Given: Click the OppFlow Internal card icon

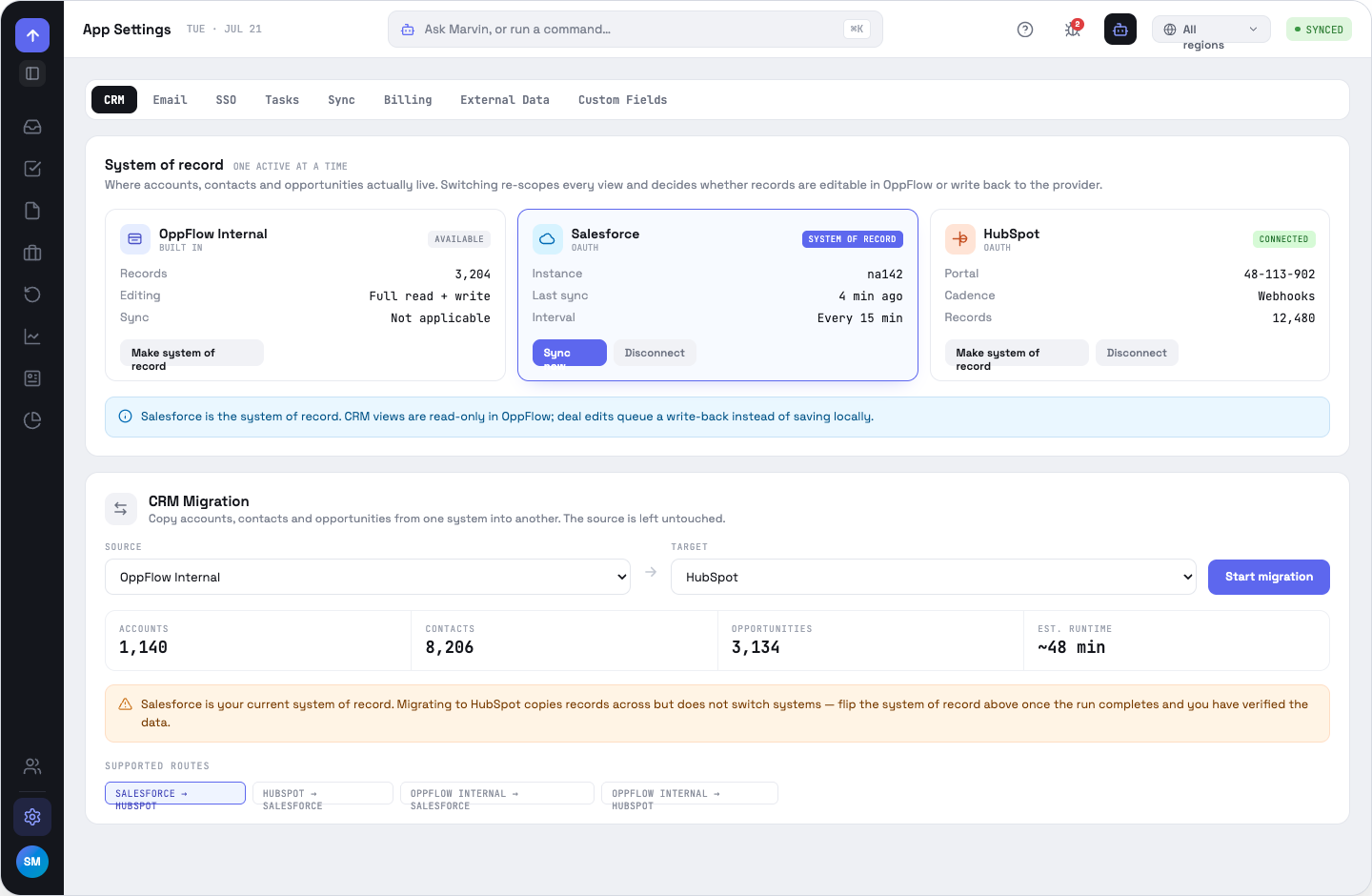Looking at the screenshot, I should (135, 239).
